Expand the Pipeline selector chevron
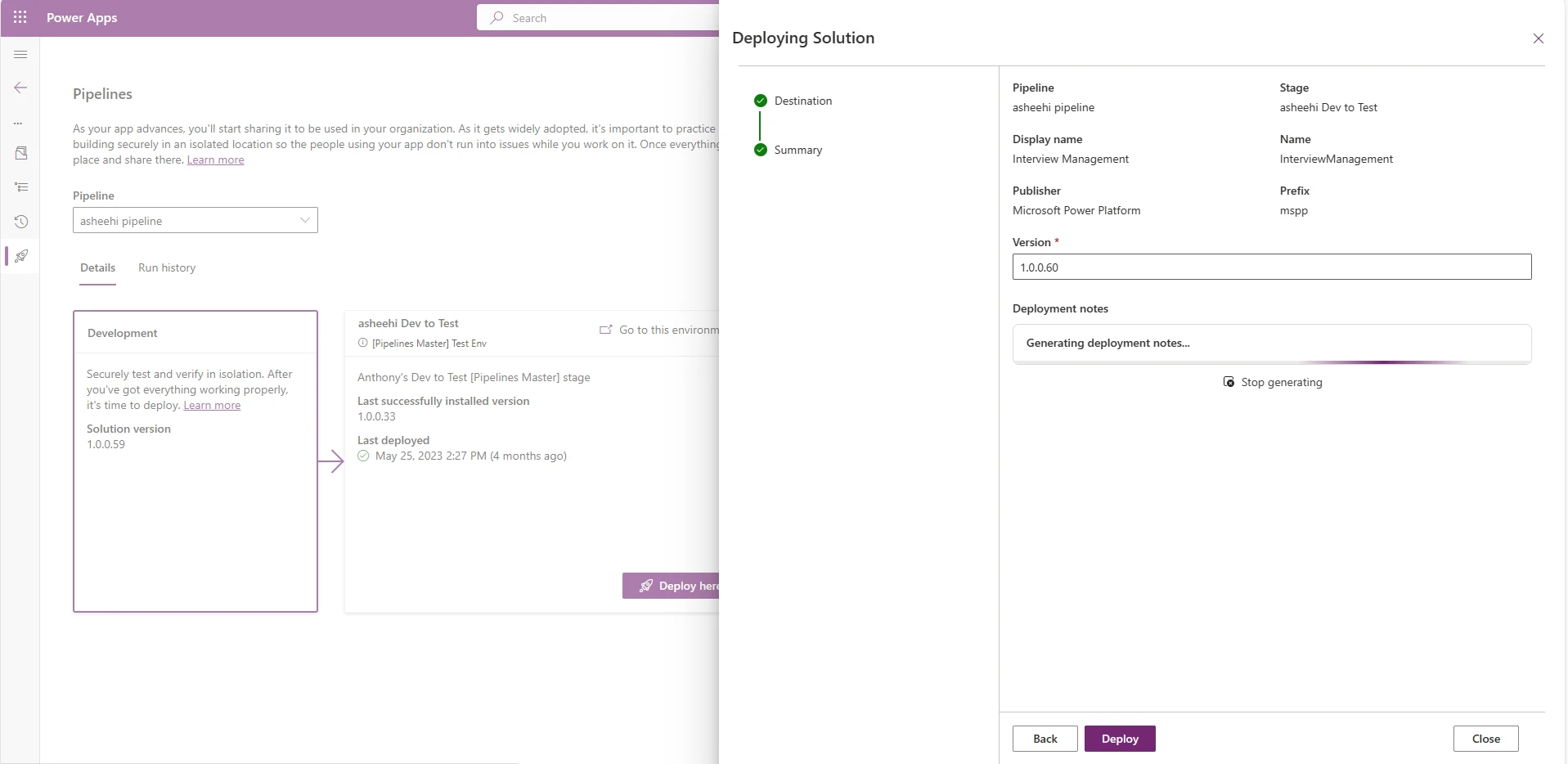The image size is (1568, 764). click(304, 220)
